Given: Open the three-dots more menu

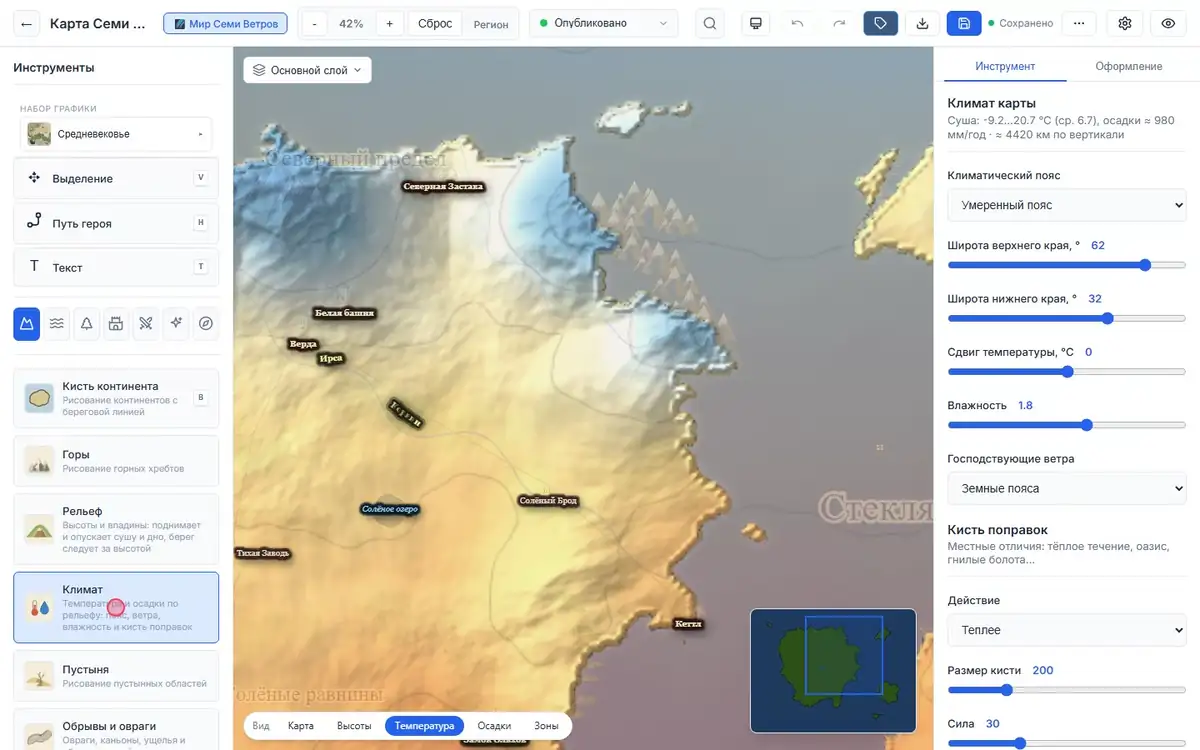Looking at the screenshot, I should click(x=1078, y=23).
